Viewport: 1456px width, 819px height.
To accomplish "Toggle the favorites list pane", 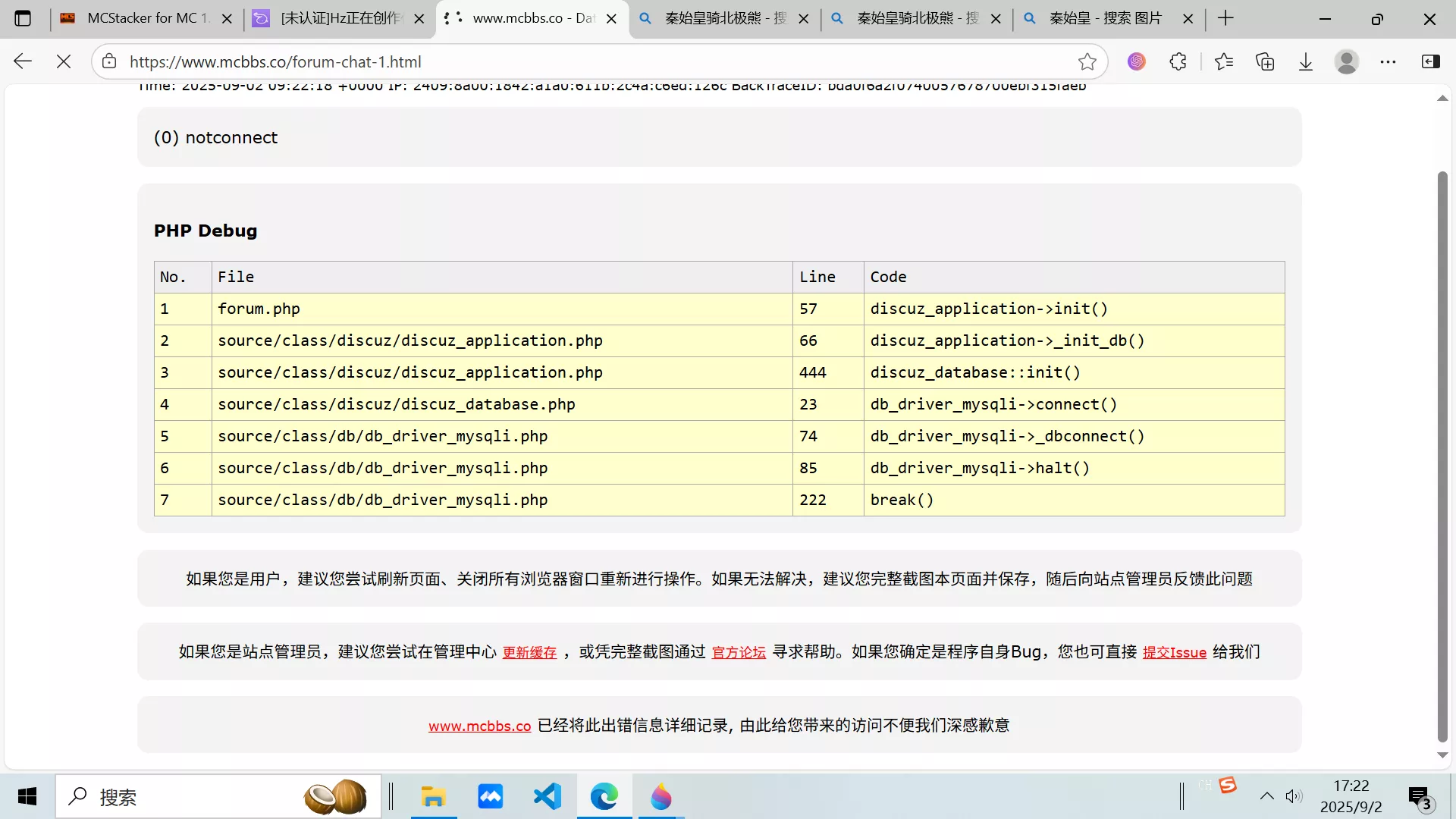I will [x=1223, y=61].
